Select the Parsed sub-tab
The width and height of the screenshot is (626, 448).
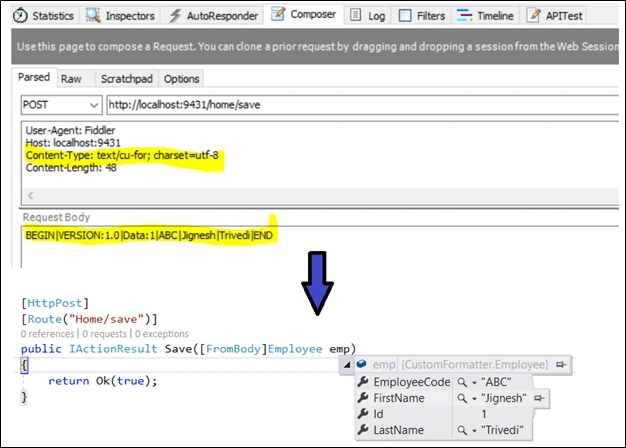point(34,77)
